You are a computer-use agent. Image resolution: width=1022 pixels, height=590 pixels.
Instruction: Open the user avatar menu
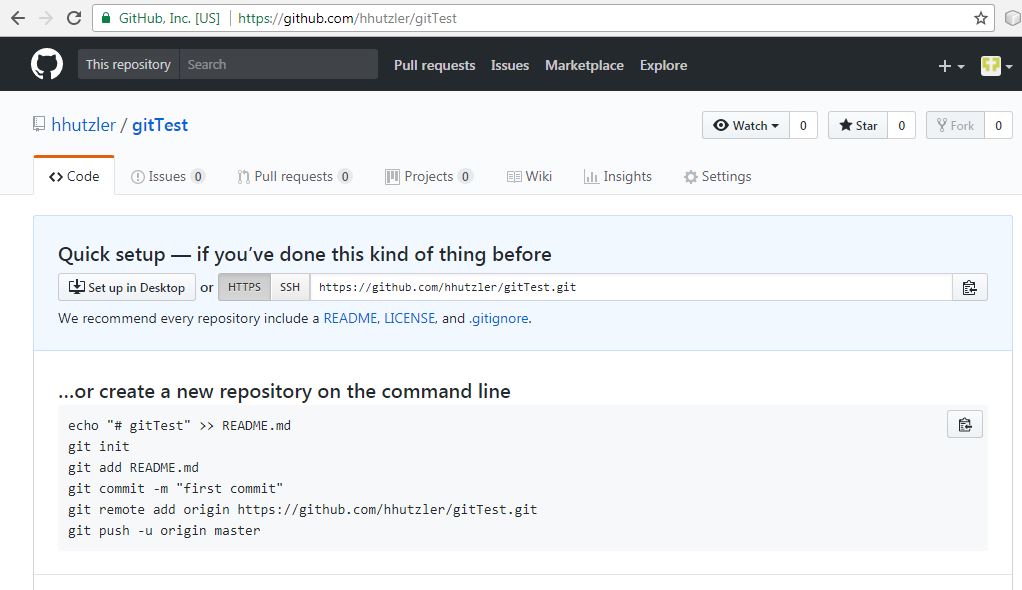[x=997, y=66]
